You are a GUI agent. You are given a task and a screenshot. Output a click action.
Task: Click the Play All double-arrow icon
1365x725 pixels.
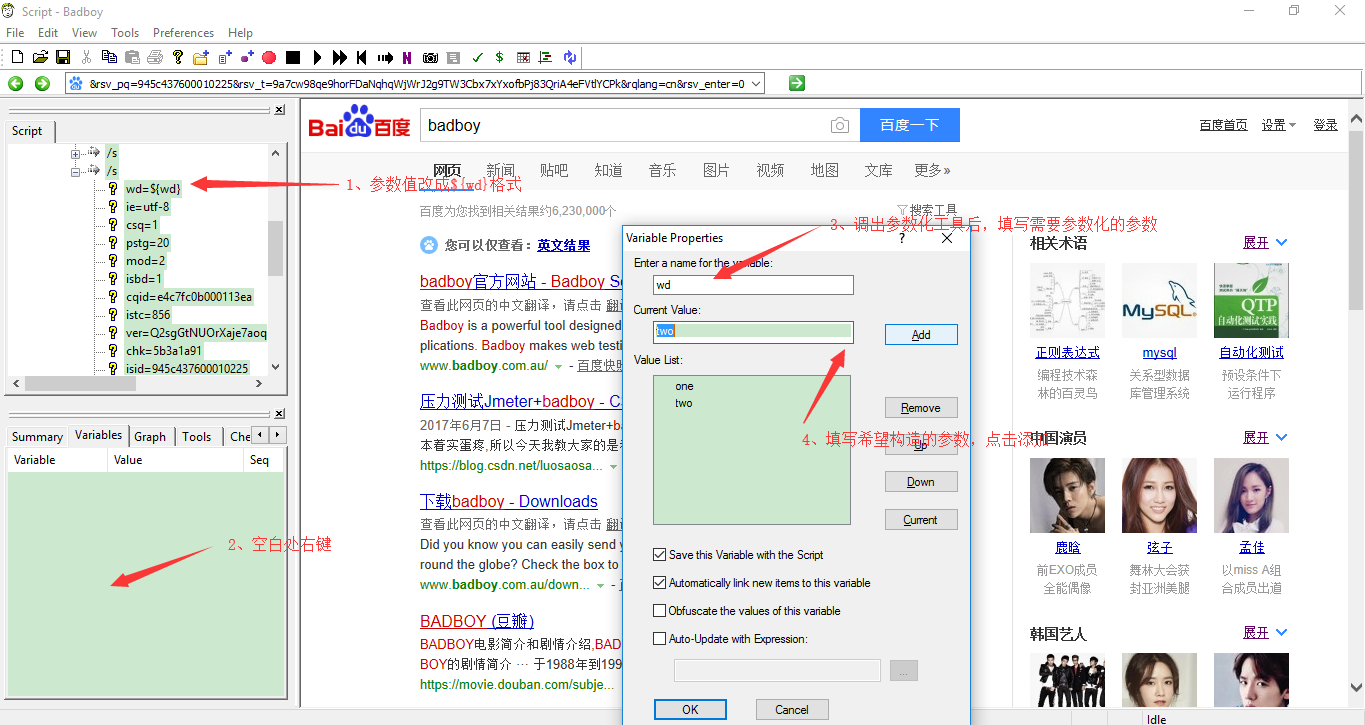(340, 57)
